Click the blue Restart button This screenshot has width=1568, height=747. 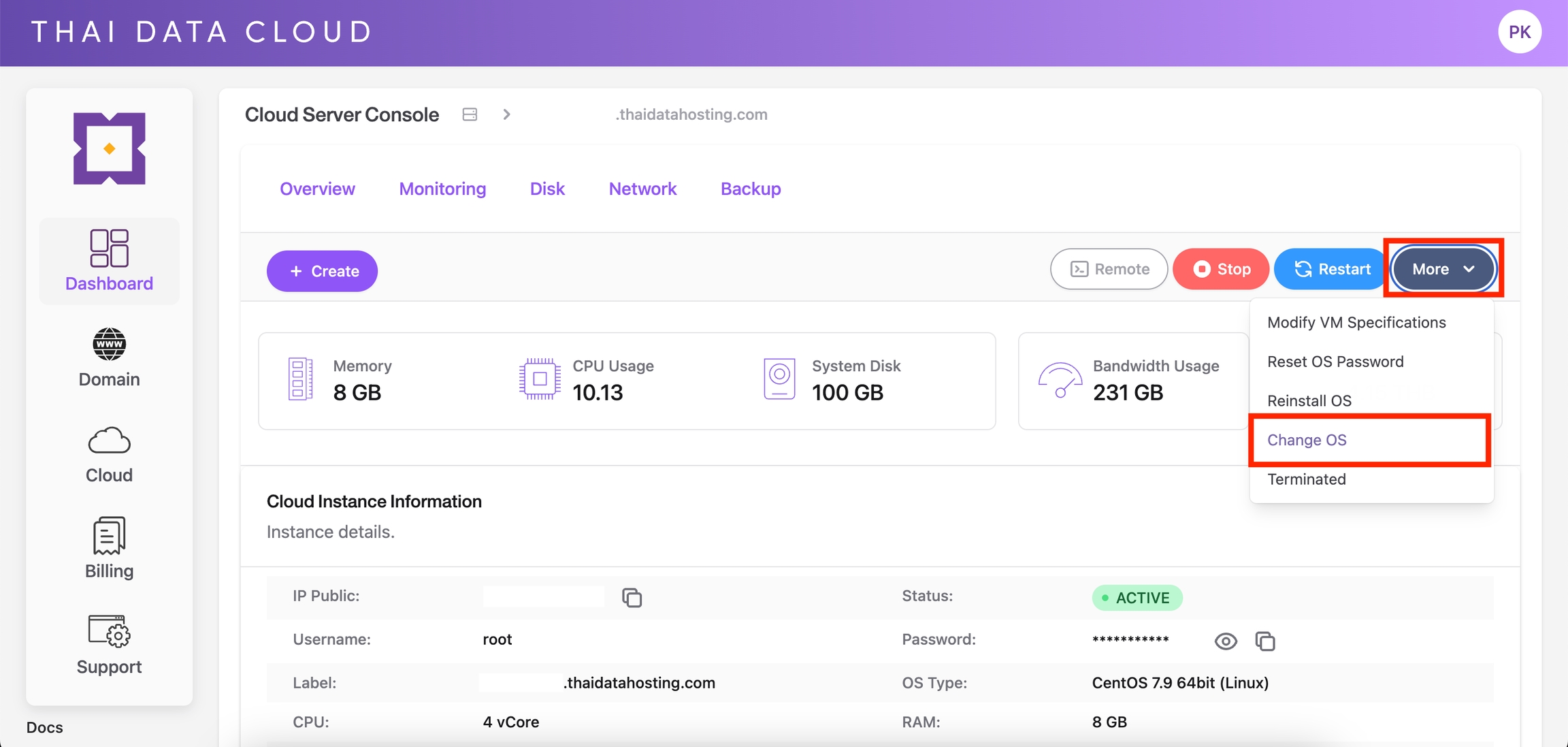click(x=1331, y=269)
